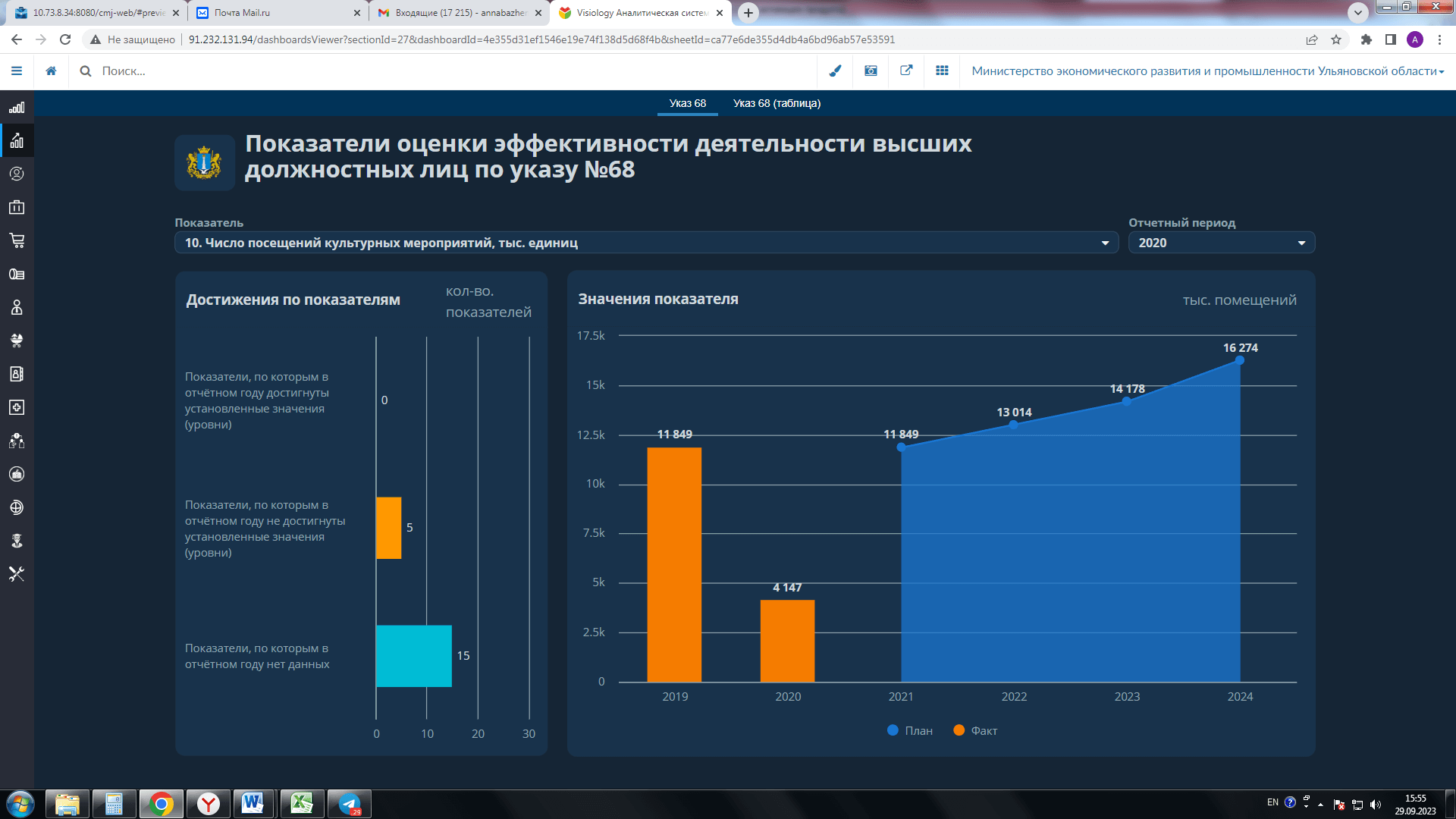Go to the home icon
The image size is (1456, 819).
pos(51,71)
